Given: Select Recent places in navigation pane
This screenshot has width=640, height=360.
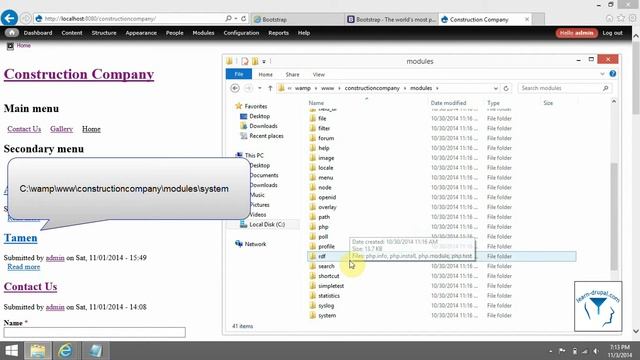Looking at the screenshot, I should click(266, 136).
